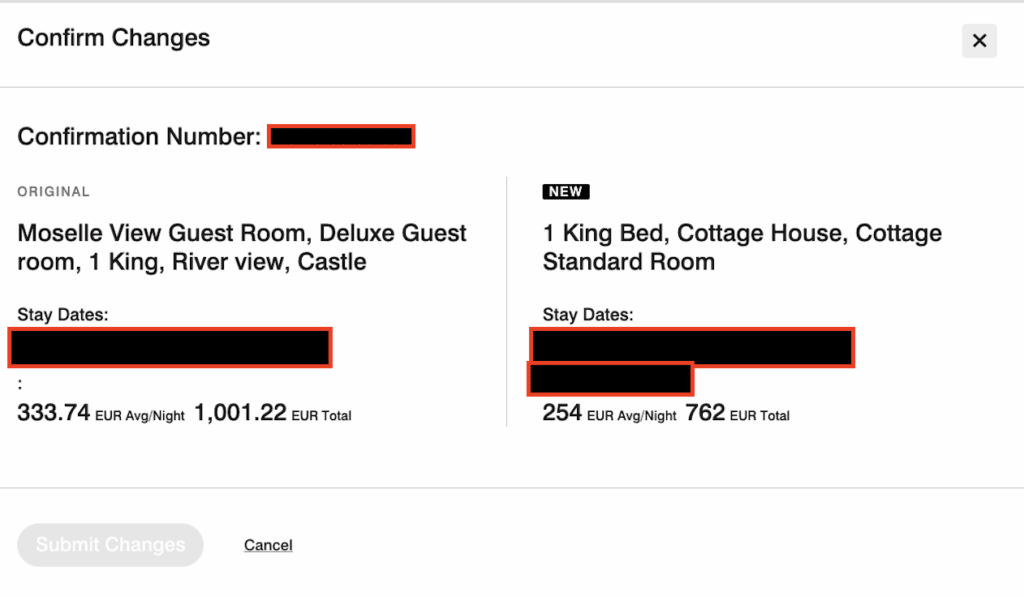Click the original Stay Dates label
The height and width of the screenshot is (597, 1024).
click(62, 314)
